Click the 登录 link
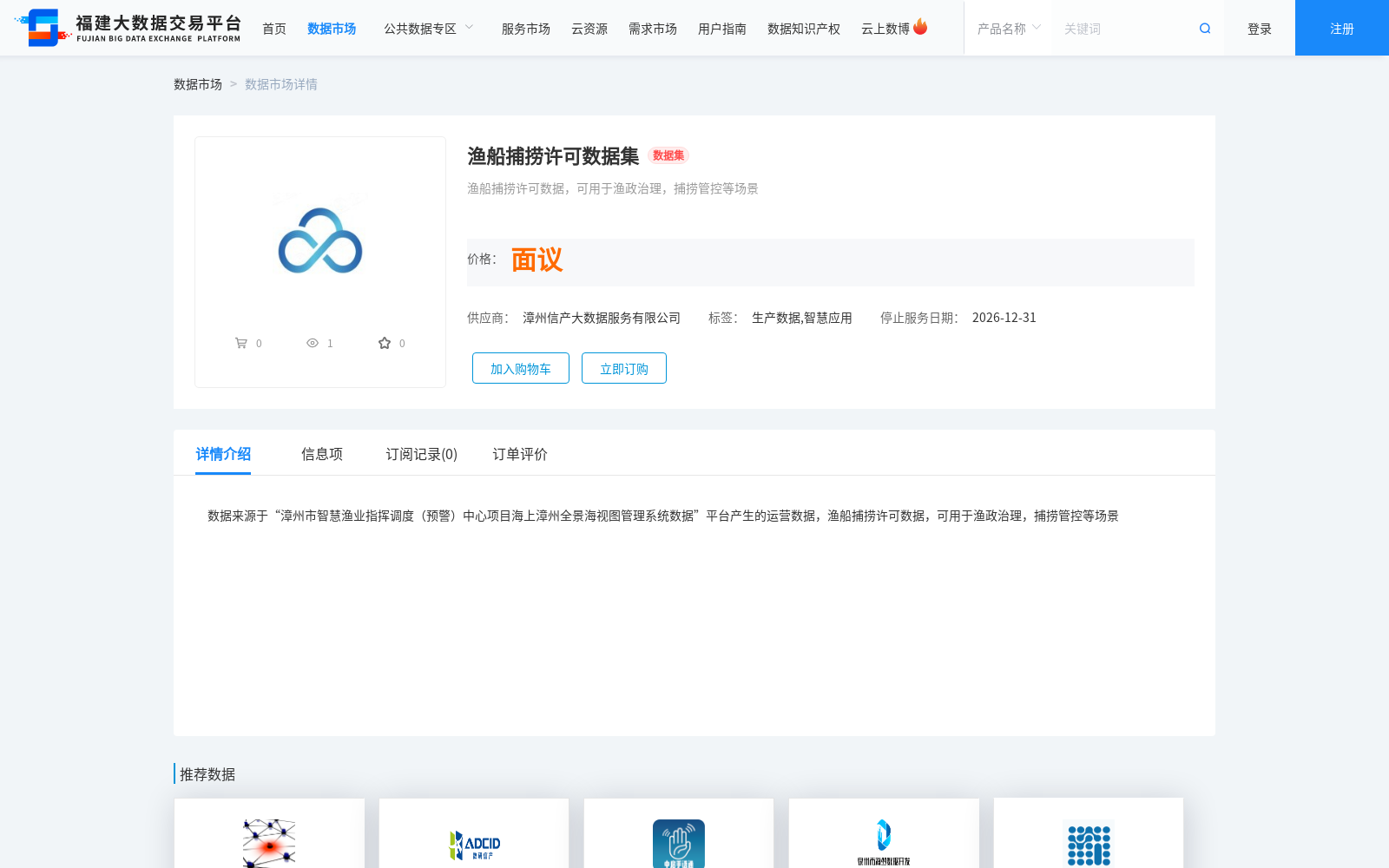Viewport: 1389px width, 868px height. click(x=1260, y=29)
